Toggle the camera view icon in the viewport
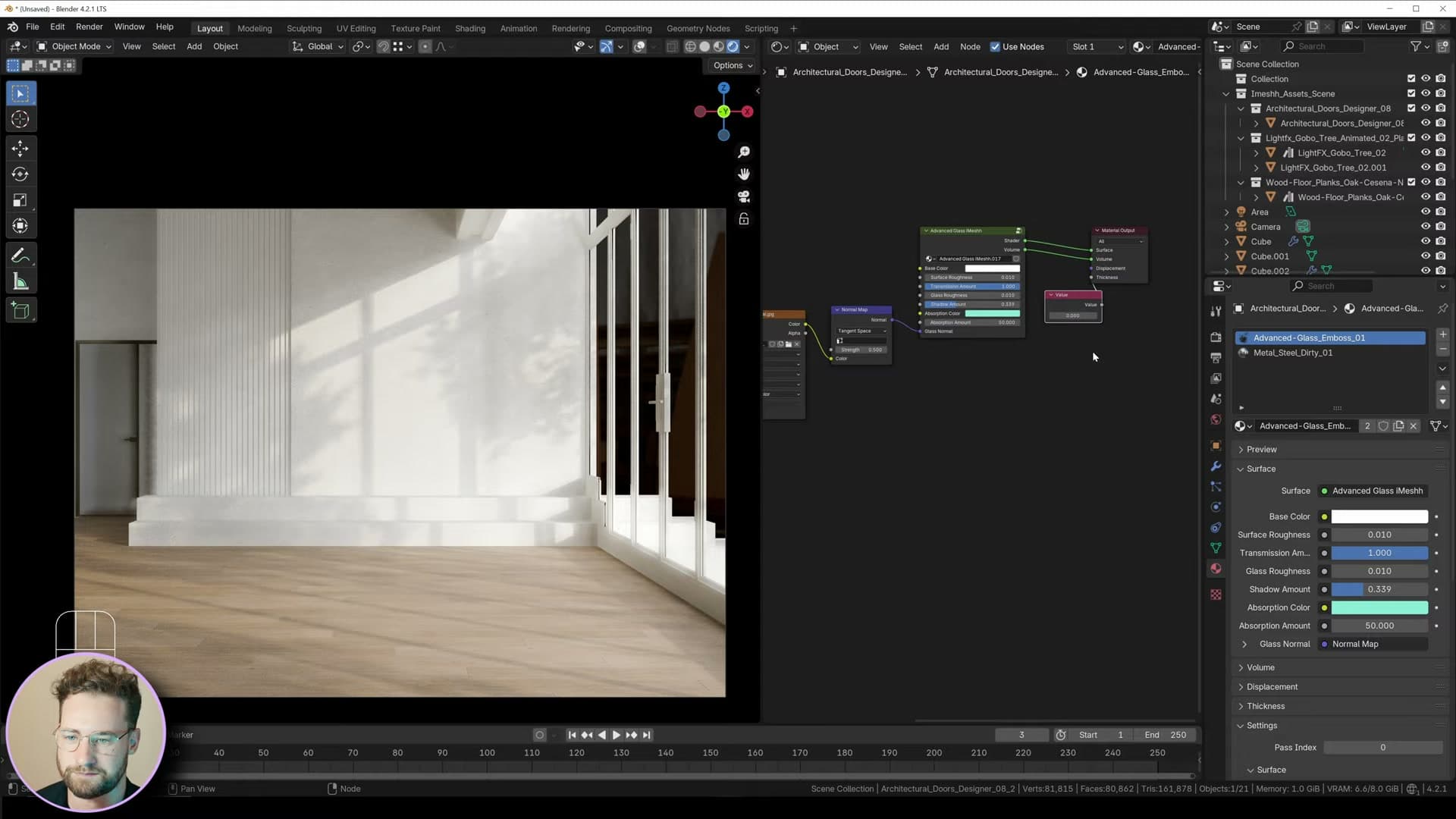1456x819 pixels. point(744,196)
